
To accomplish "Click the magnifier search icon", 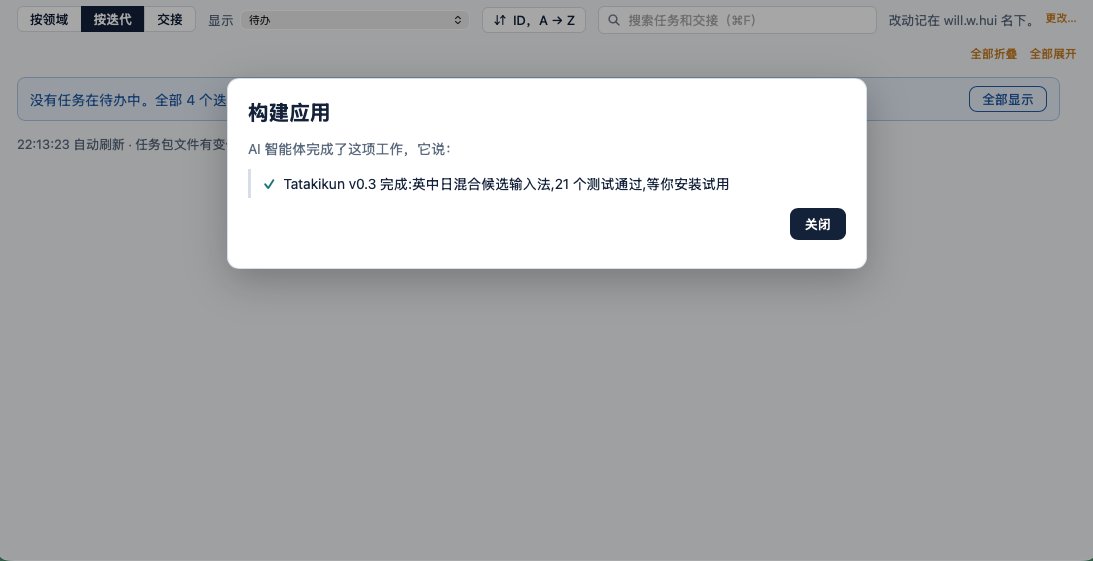I will [614, 20].
